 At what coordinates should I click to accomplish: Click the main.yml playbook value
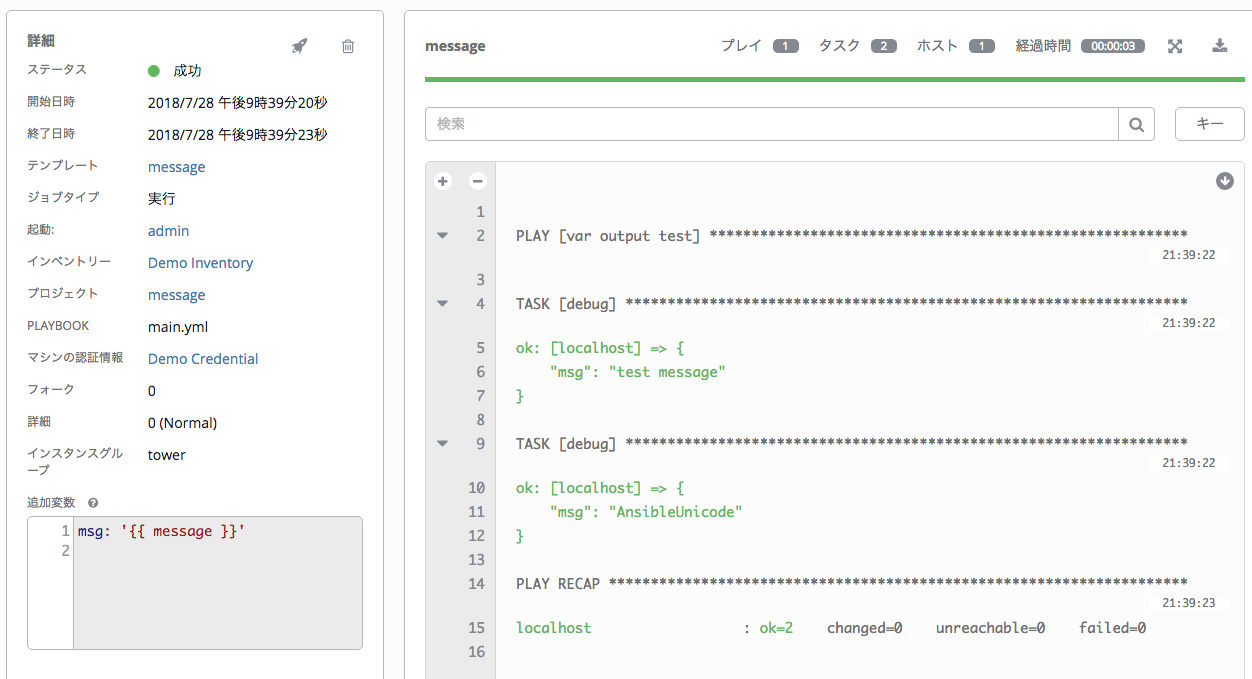coord(178,327)
